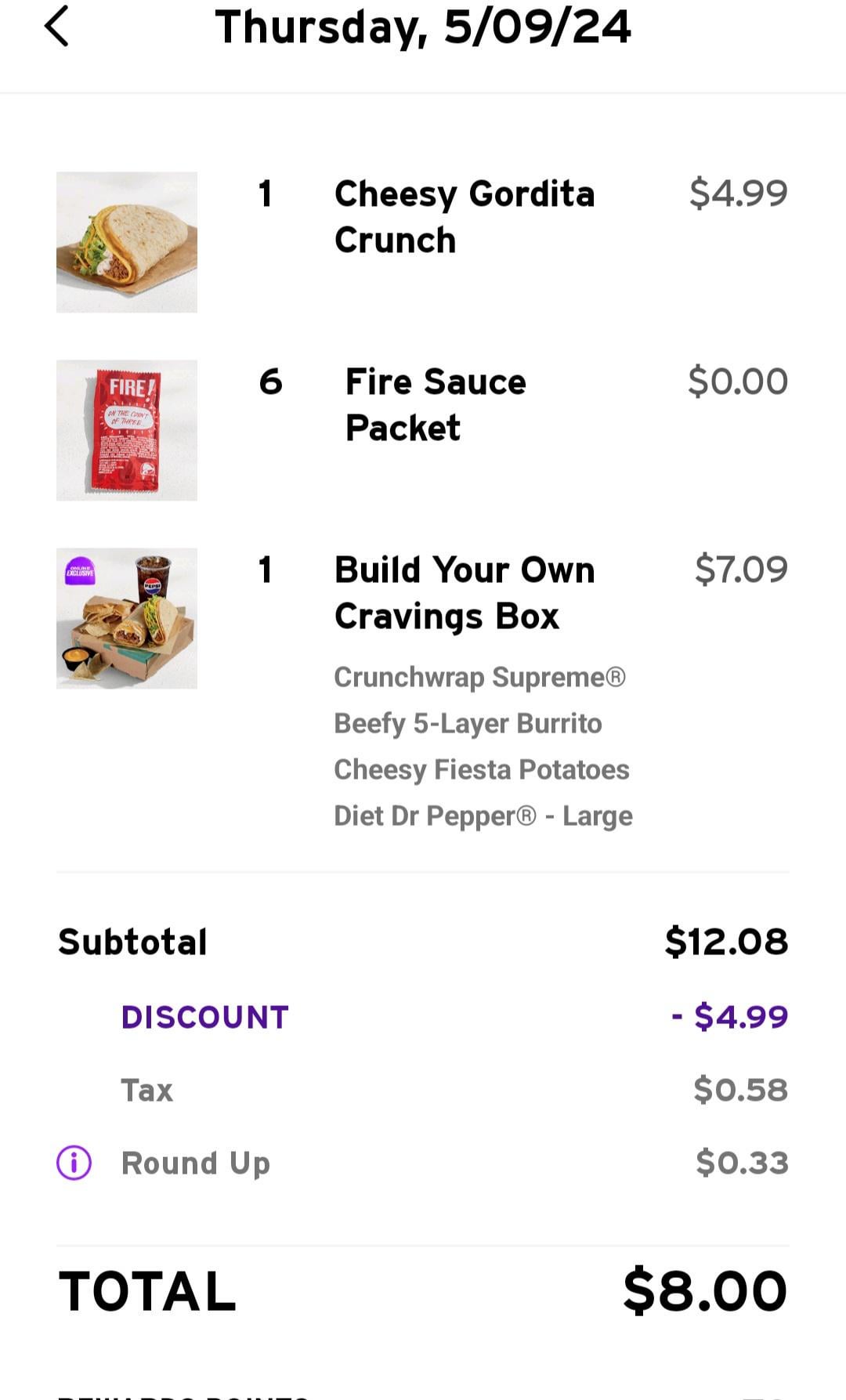Tap the Fire Sauce Packet image
846x1400 pixels.
127,430
